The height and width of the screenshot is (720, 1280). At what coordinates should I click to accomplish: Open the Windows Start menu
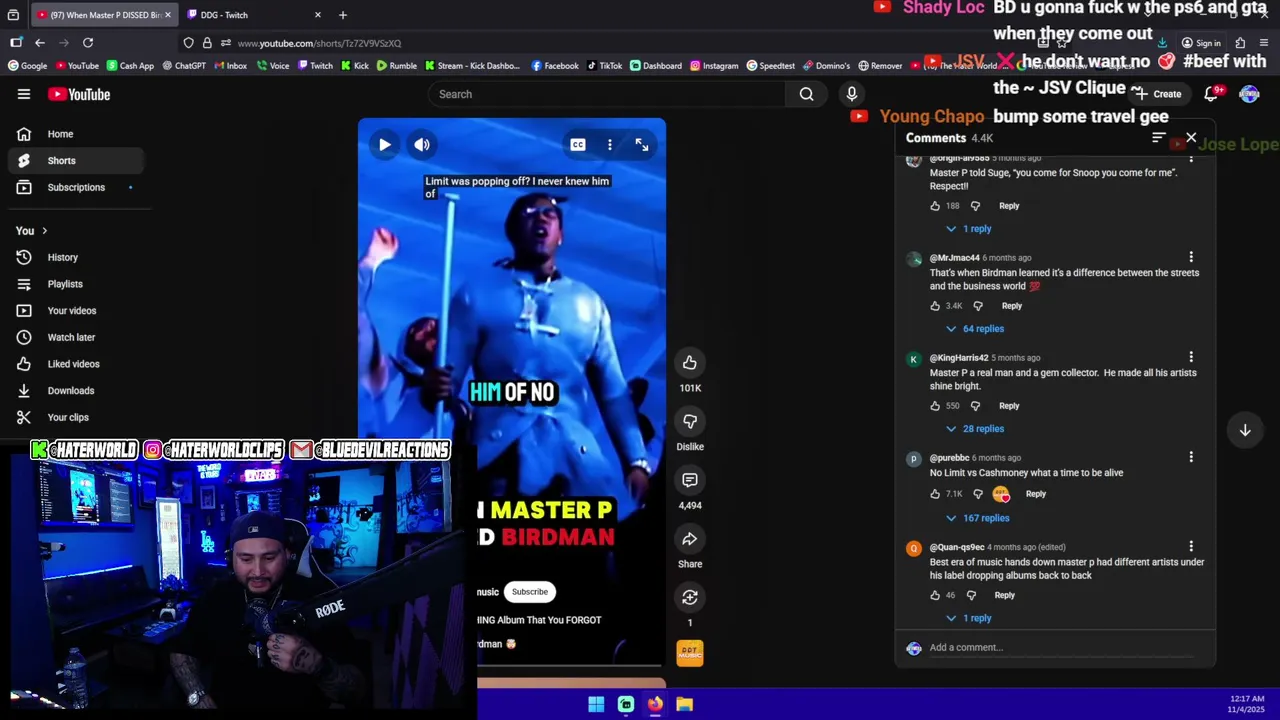(596, 704)
